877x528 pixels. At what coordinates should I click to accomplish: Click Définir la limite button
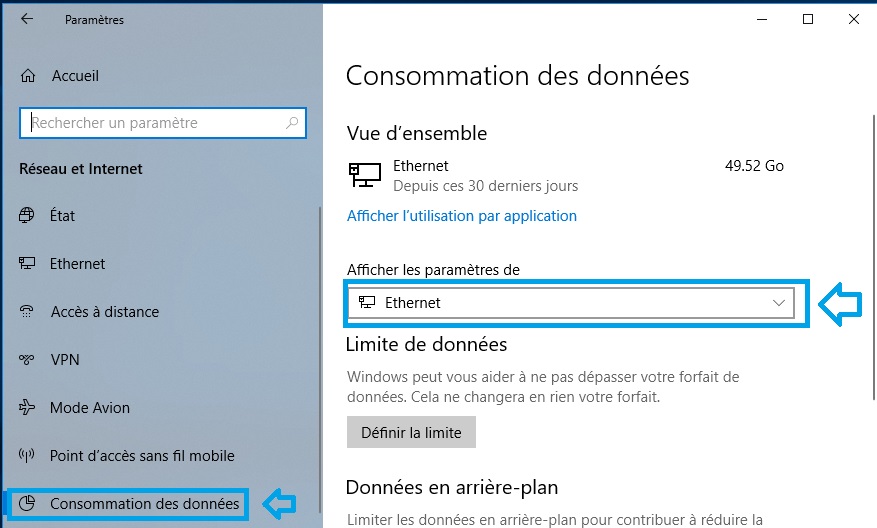point(411,433)
